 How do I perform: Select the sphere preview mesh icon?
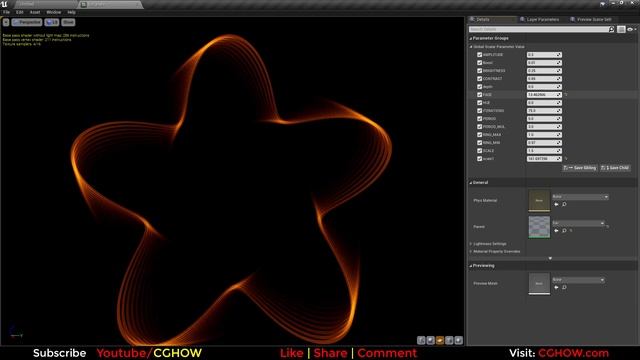[x=431, y=340]
